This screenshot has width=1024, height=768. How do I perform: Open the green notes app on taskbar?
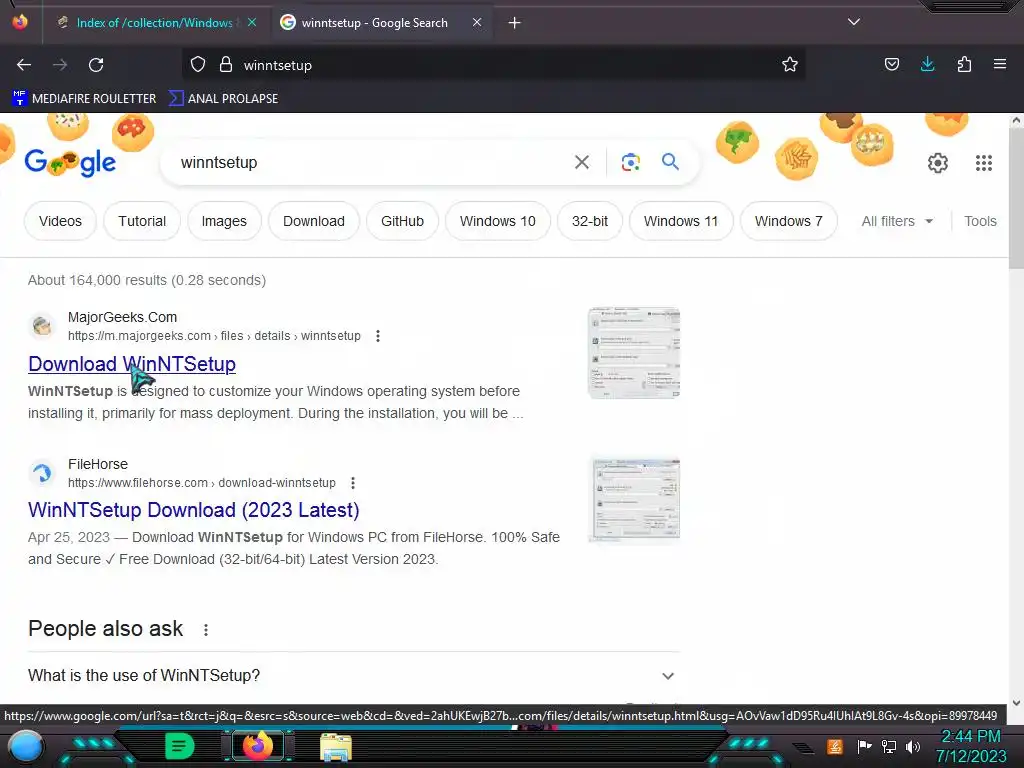179,746
